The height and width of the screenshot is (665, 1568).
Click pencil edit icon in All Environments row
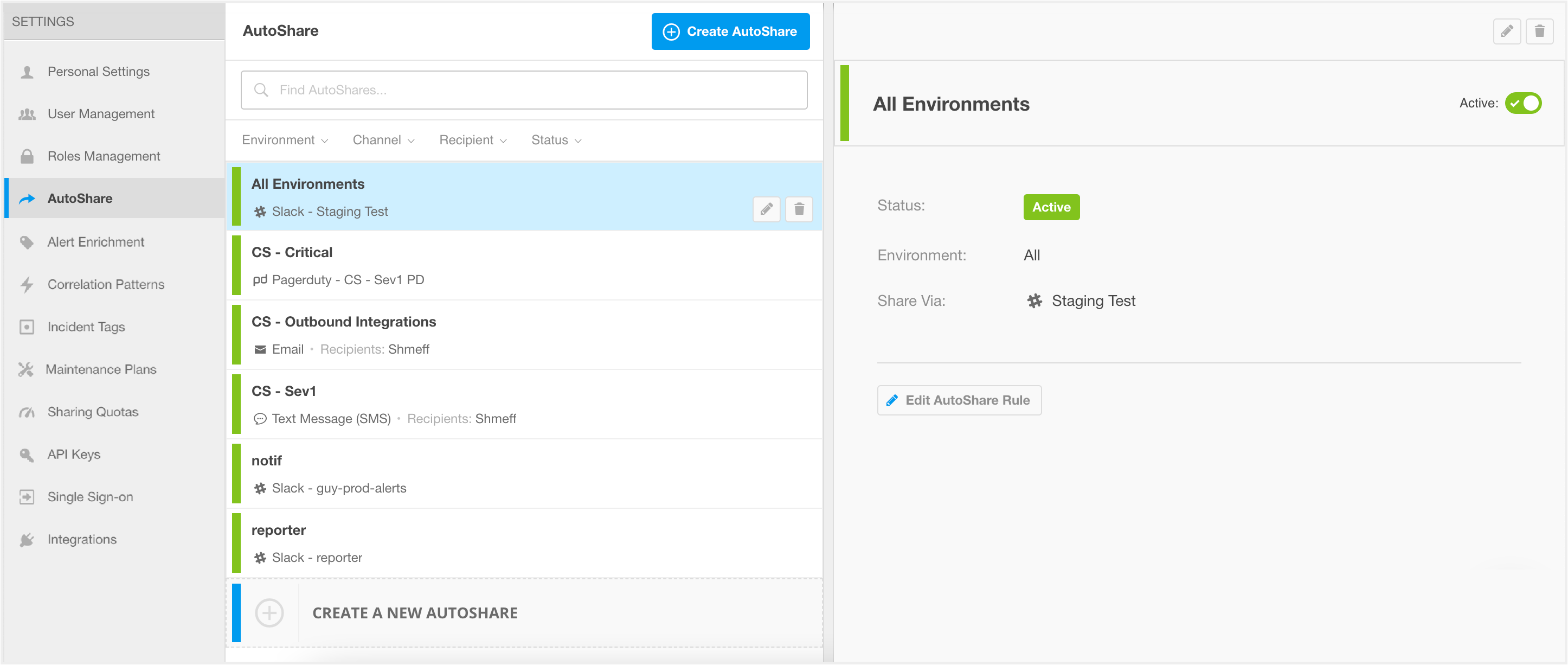pyautogui.click(x=766, y=209)
